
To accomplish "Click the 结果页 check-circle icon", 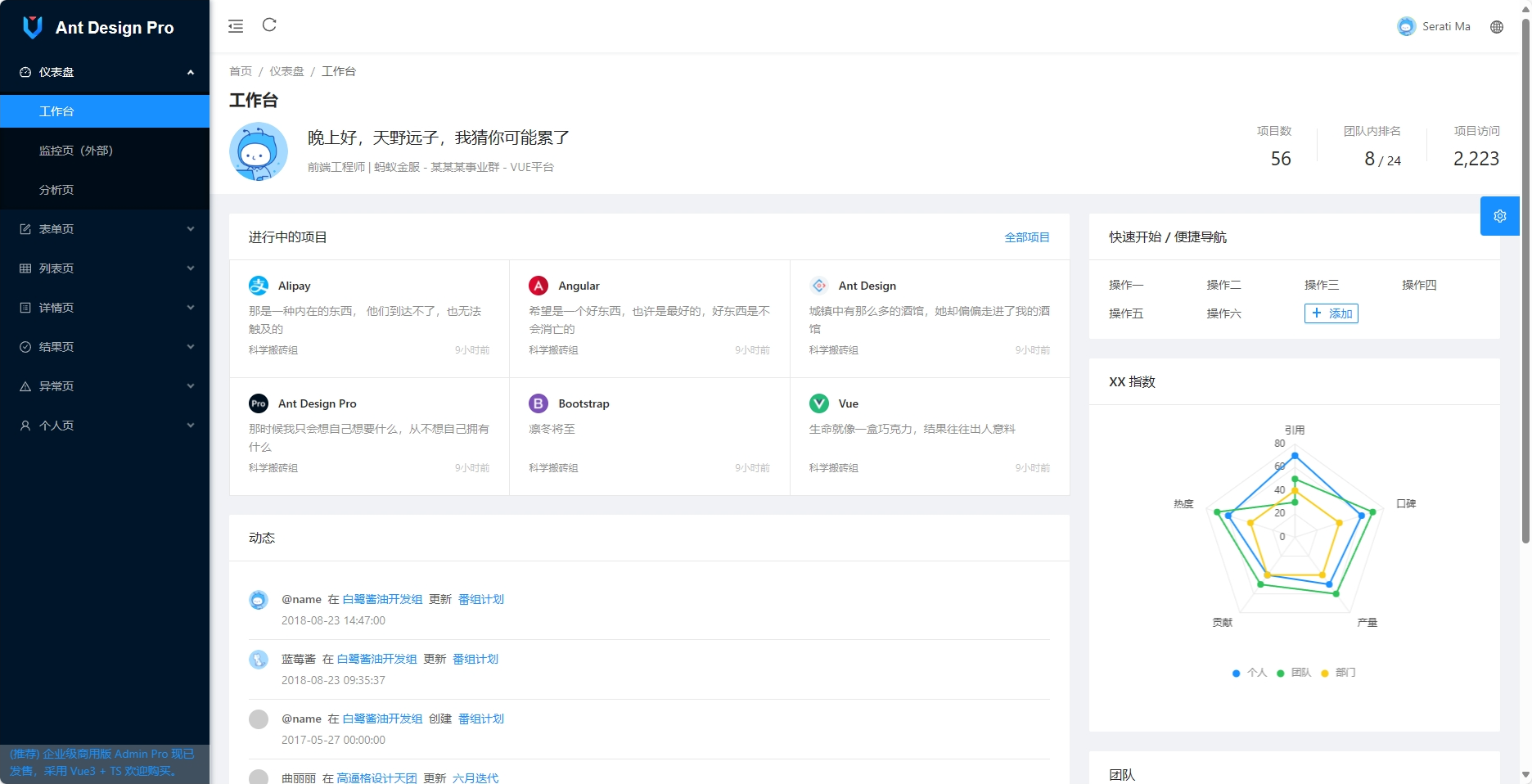I will pyautogui.click(x=25, y=347).
